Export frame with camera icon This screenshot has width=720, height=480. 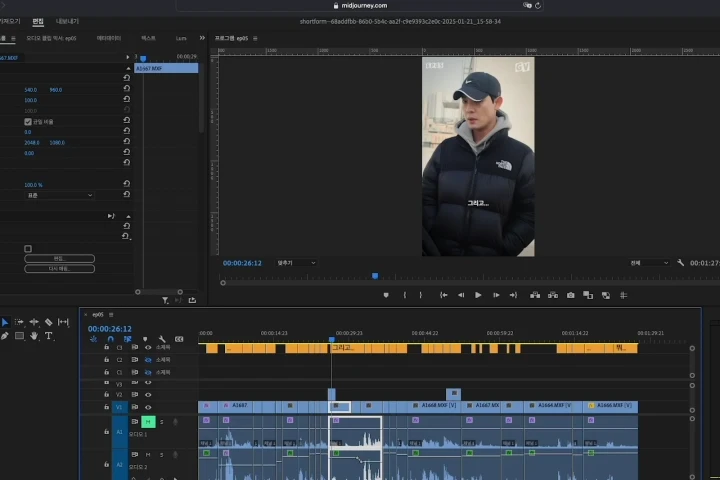pos(570,295)
